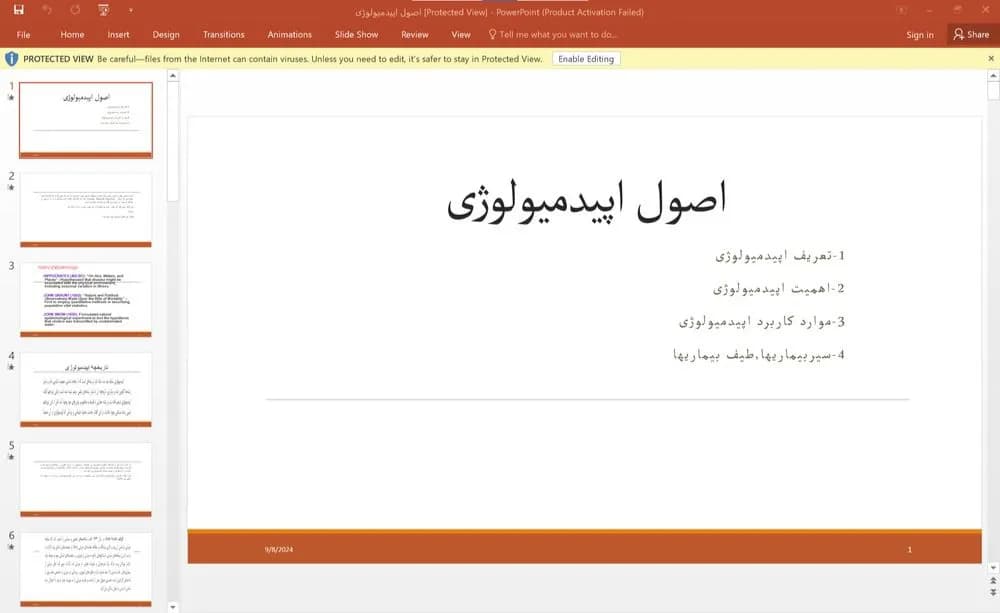Open the Home ribbon tab
The height and width of the screenshot is (613, 1000).
tap(72, 34)
